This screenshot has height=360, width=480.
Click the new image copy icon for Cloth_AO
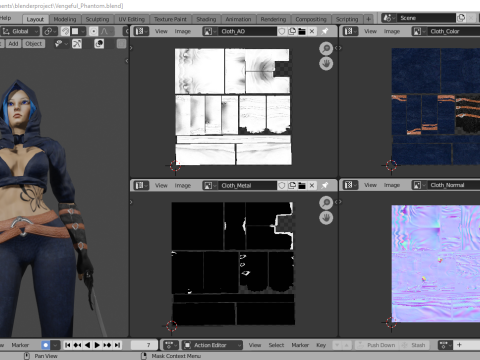tap(292, 31)
